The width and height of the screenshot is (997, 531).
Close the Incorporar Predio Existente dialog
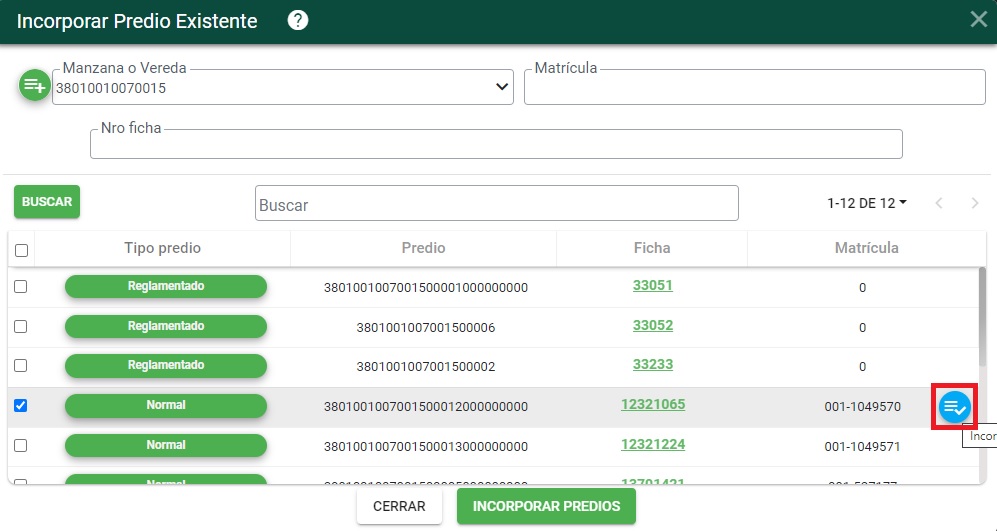pyautogui.click(x=979, y=19)
